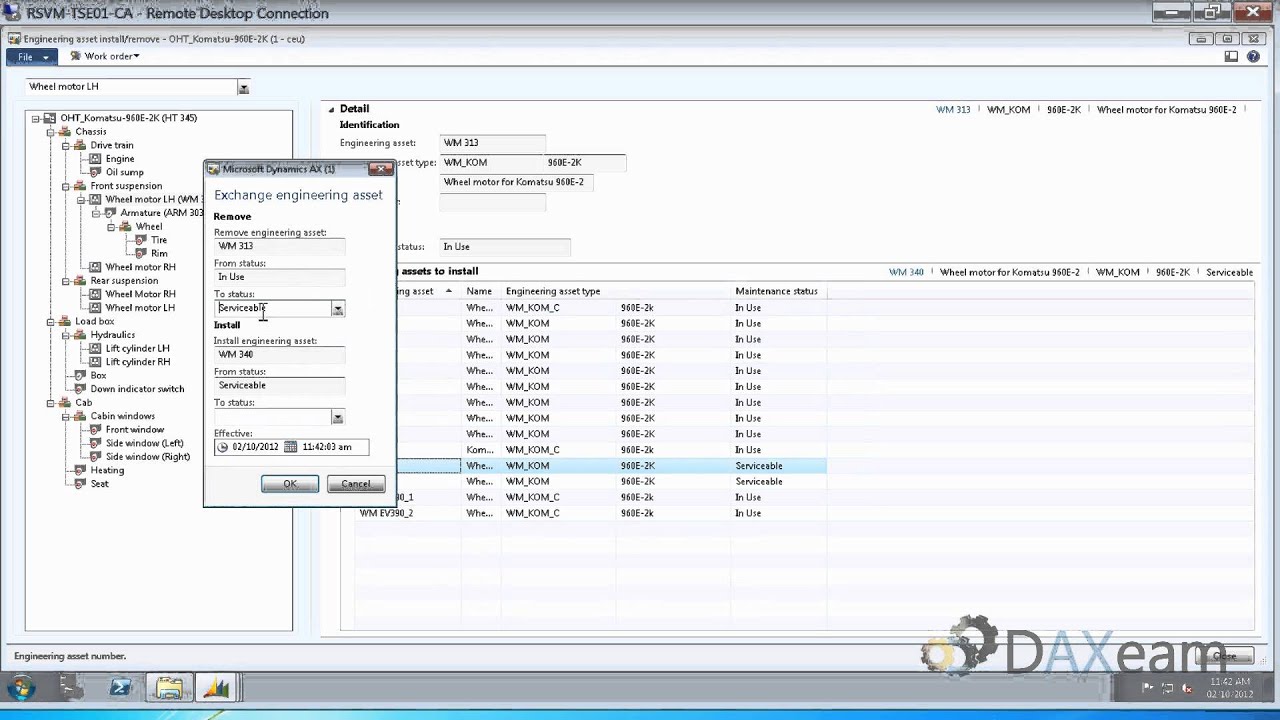This screenshot has width=1280, height=720.
Task: Click the Engine tree node icon
Action: pos(96,159)
